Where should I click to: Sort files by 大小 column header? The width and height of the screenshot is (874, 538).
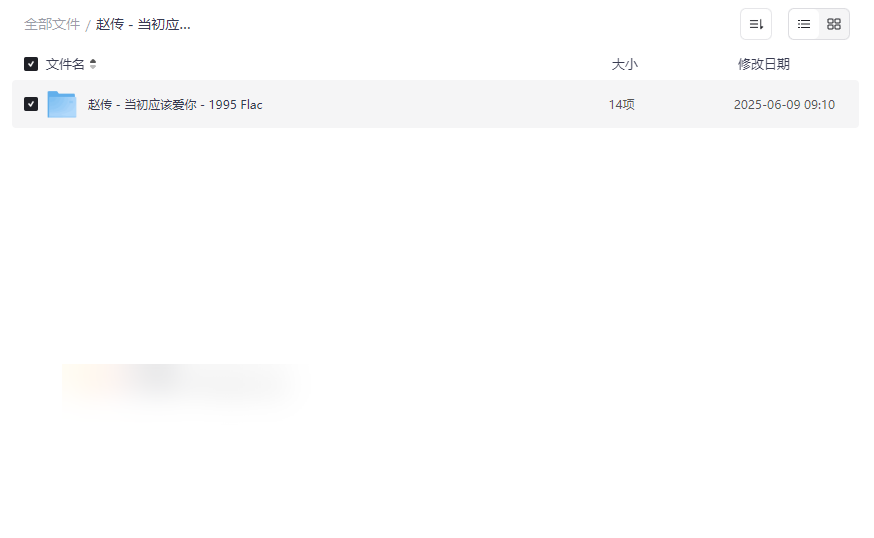624,64
